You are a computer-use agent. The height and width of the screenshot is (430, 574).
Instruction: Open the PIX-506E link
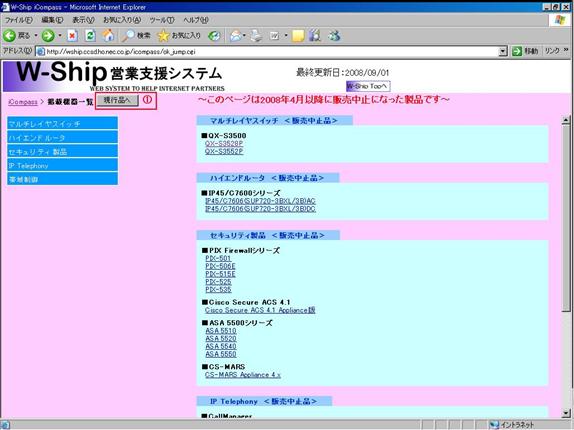click(x=220, y=266)
